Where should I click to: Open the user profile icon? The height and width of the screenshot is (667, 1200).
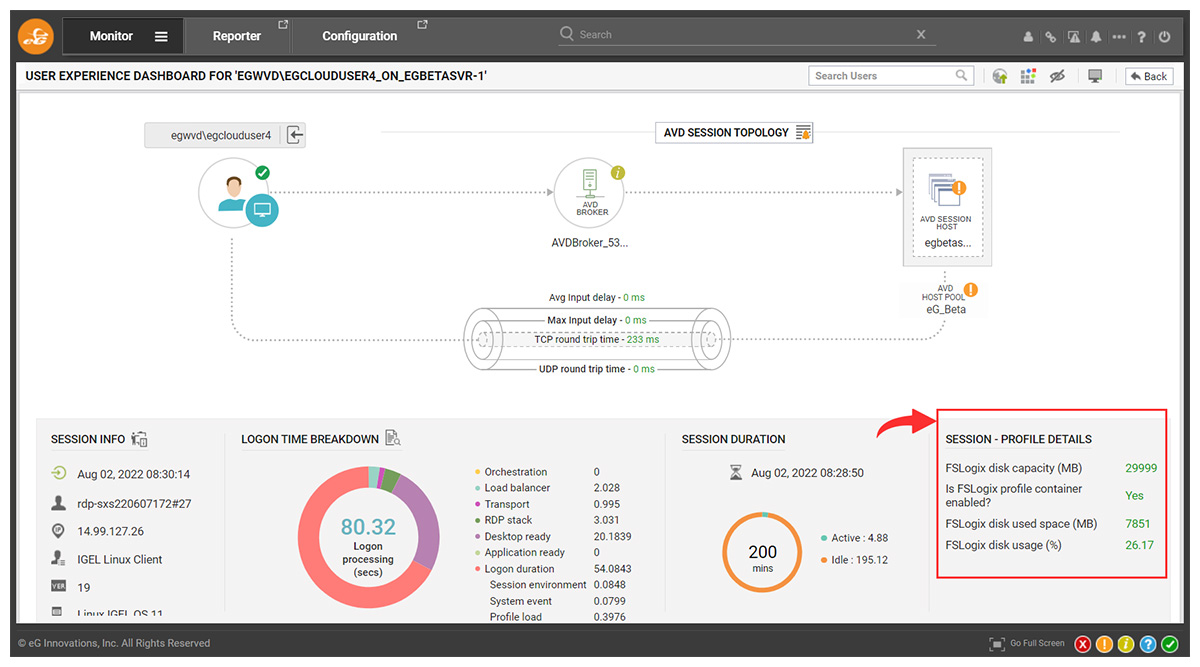point(1028,37)
